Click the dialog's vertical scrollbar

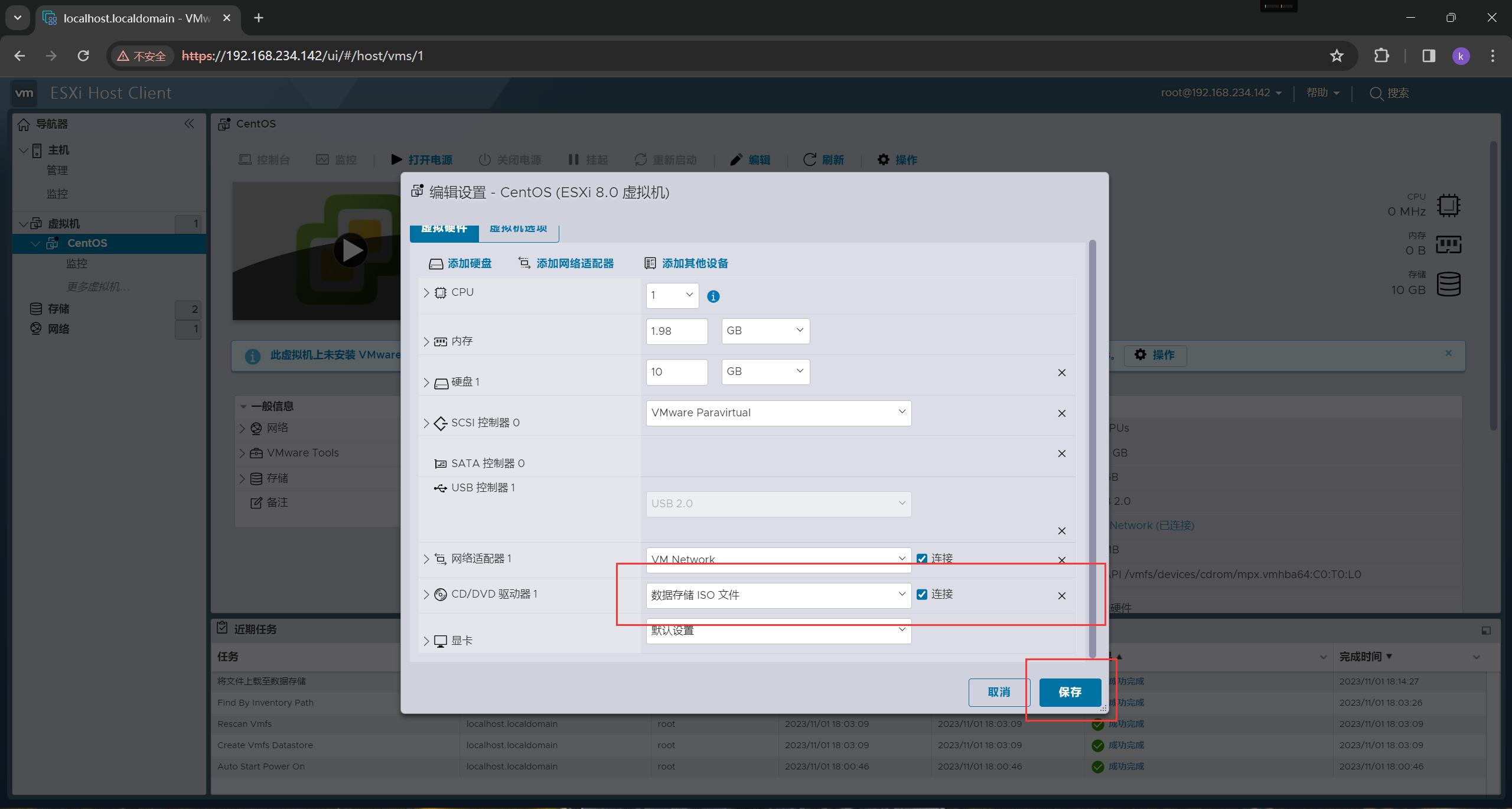coord(1093,449)
